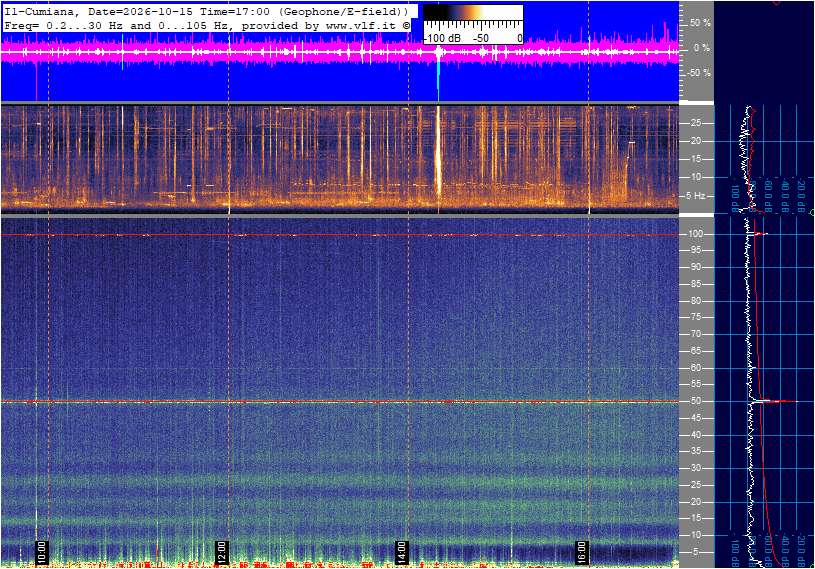The image size is (815, 569).
Task: Click the '40.0 dB' label in geophone spectrum graph
Action: (x=785, y=196)
